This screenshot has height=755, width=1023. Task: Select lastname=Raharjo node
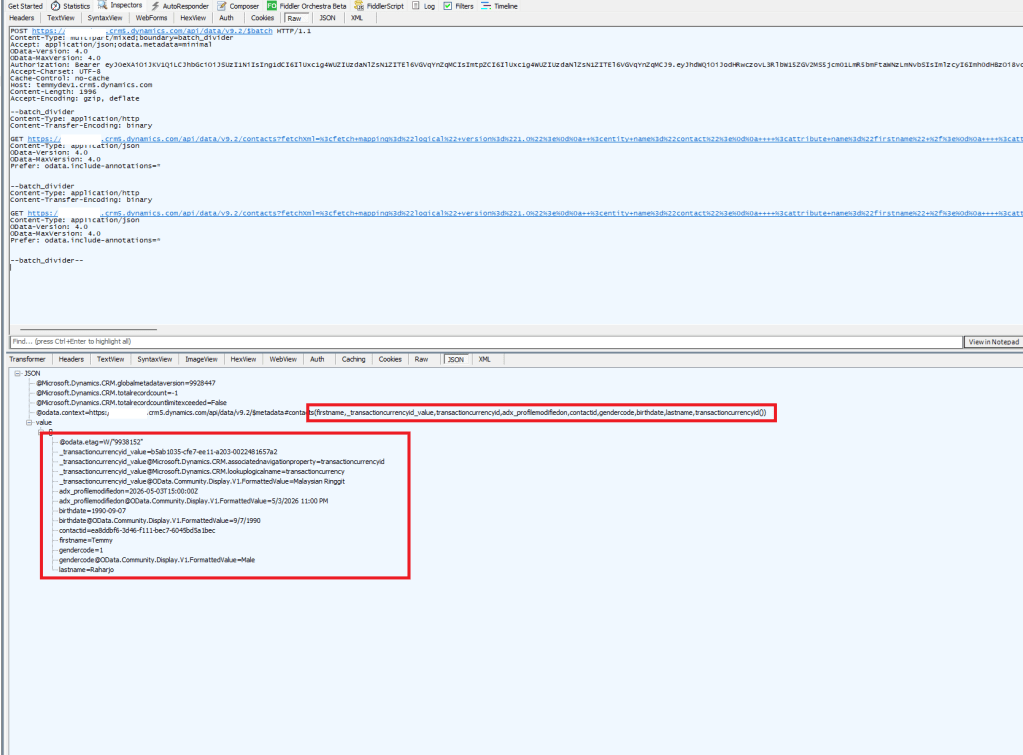(87, 570)
